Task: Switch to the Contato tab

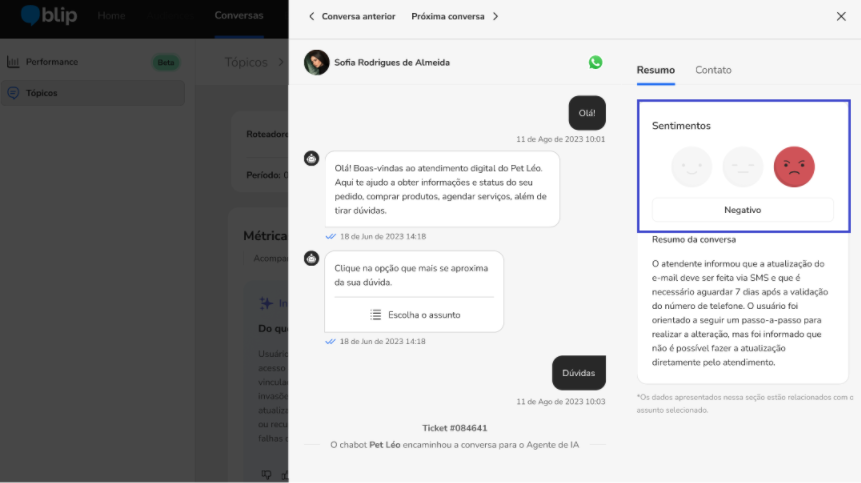Action: coord(713,70)
